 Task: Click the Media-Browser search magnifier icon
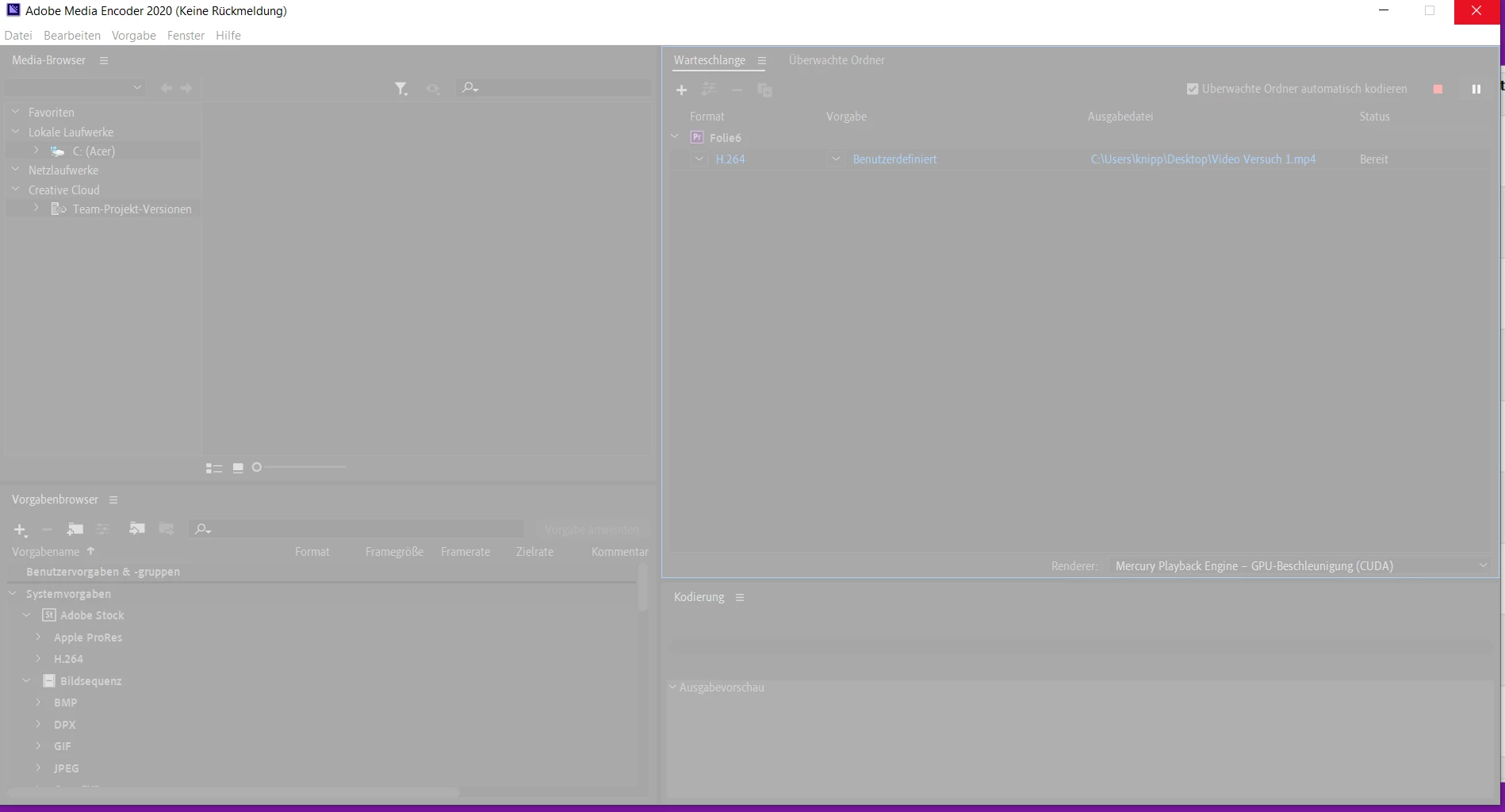pos(470,87)
